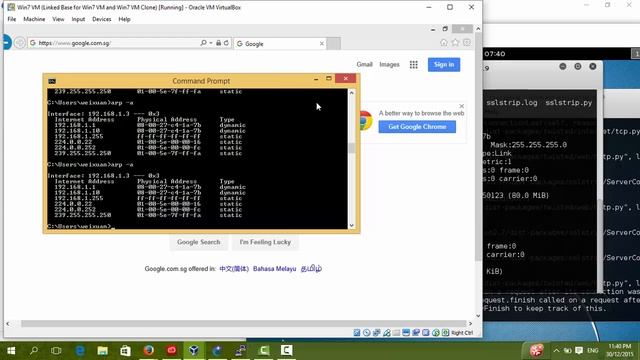This screenshot has width=640, height=360.
Task: Switch to VirtualBox in the taskbar
Action: point(194,351)
